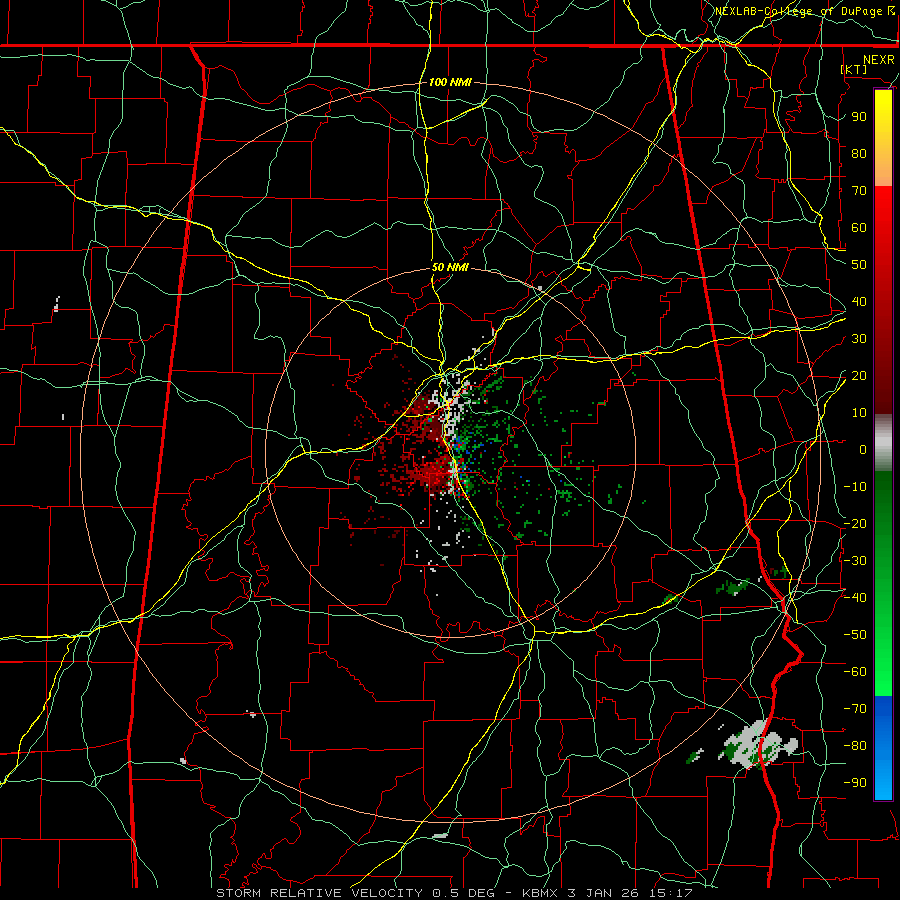
Task: Click the 50 value on the velocity scale
Action: point(859,265)
